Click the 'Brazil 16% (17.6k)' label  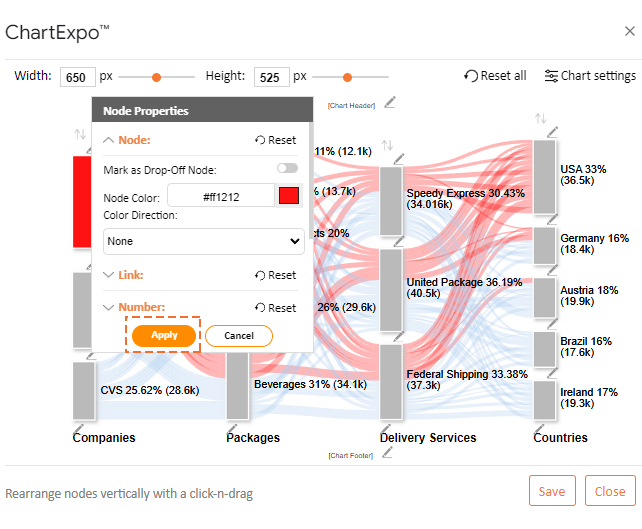click(585, 347)
